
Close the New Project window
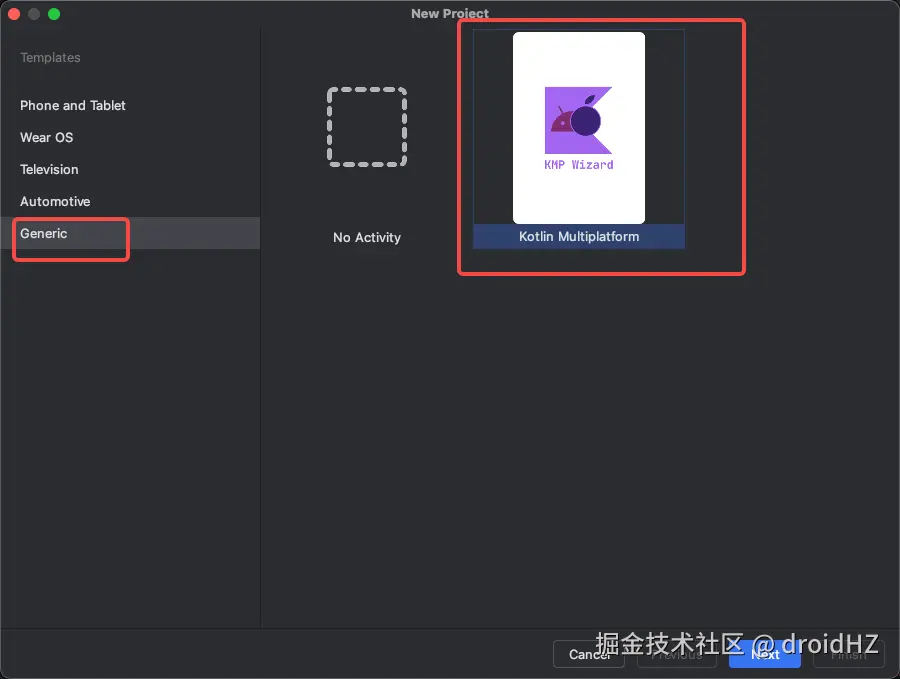[14, 14]
